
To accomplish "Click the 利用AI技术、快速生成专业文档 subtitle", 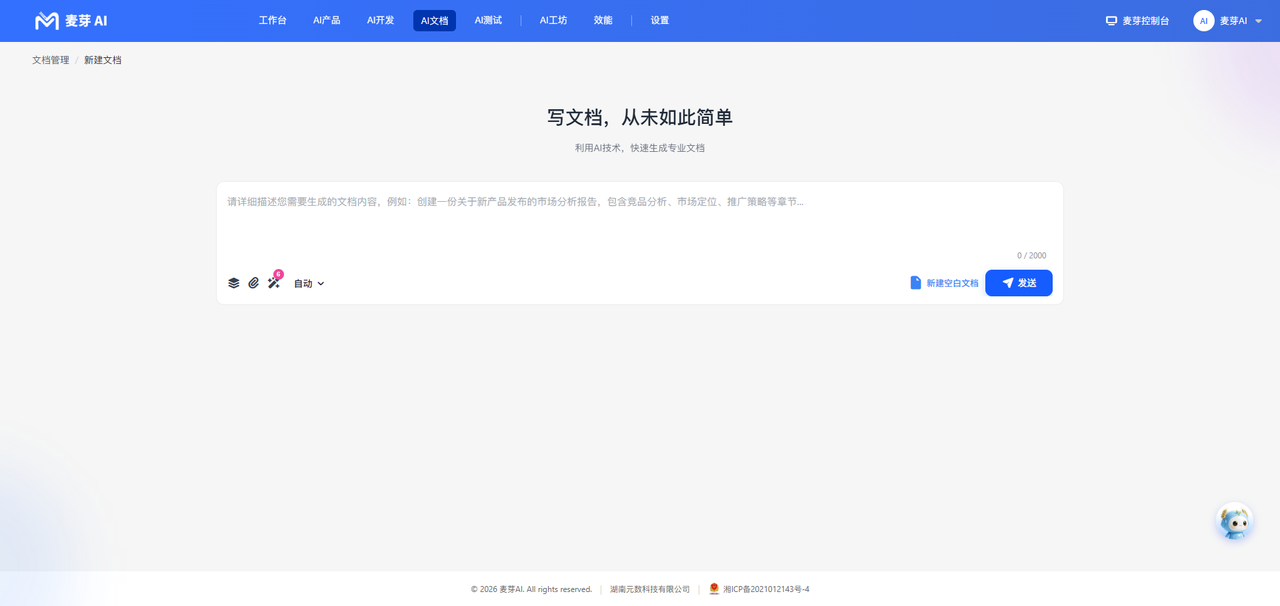I will coord(640,148).
